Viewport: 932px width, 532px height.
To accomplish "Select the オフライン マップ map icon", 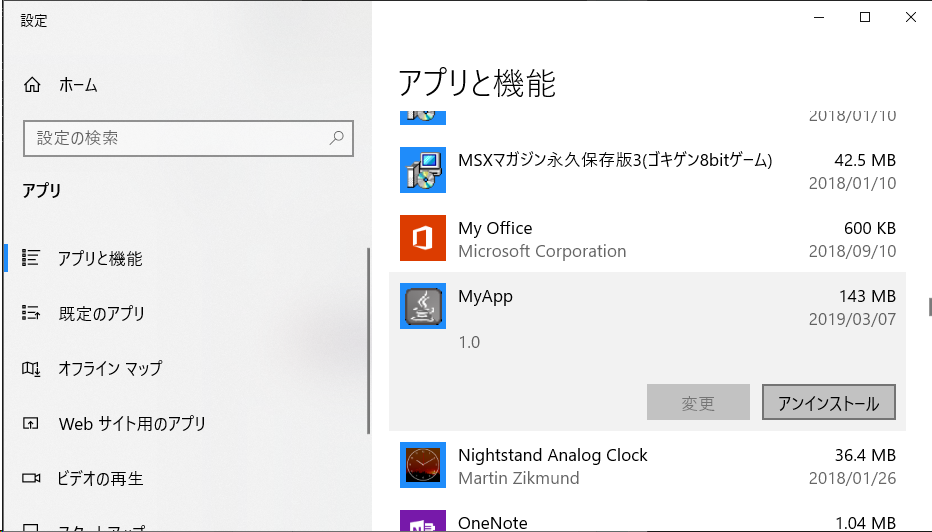I will point(31,369).
